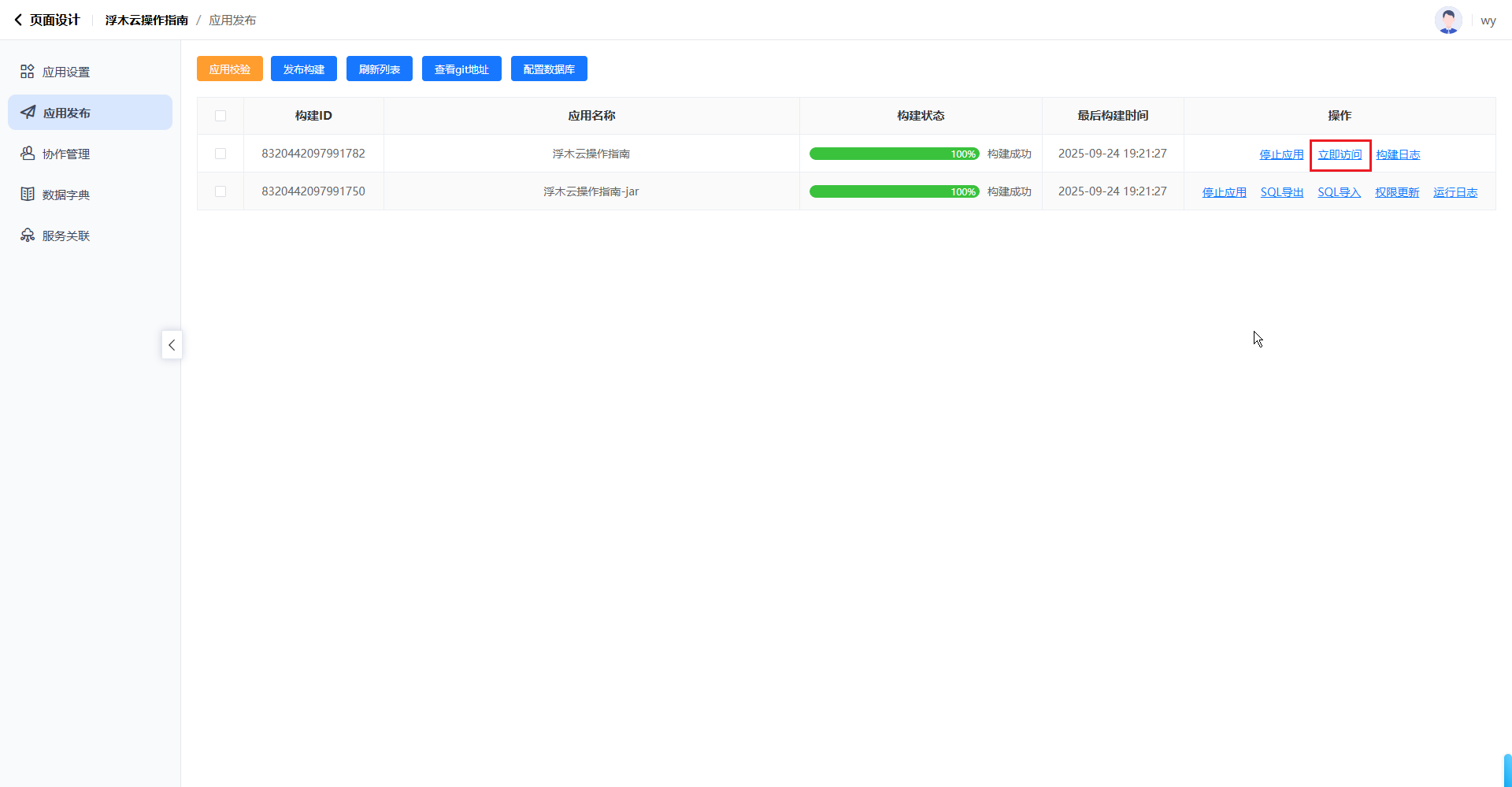The height and width of the screenshot is (787, 1512).
Task: Click the 应用发布 paper plane icon
Action: (x=28, y=113)
